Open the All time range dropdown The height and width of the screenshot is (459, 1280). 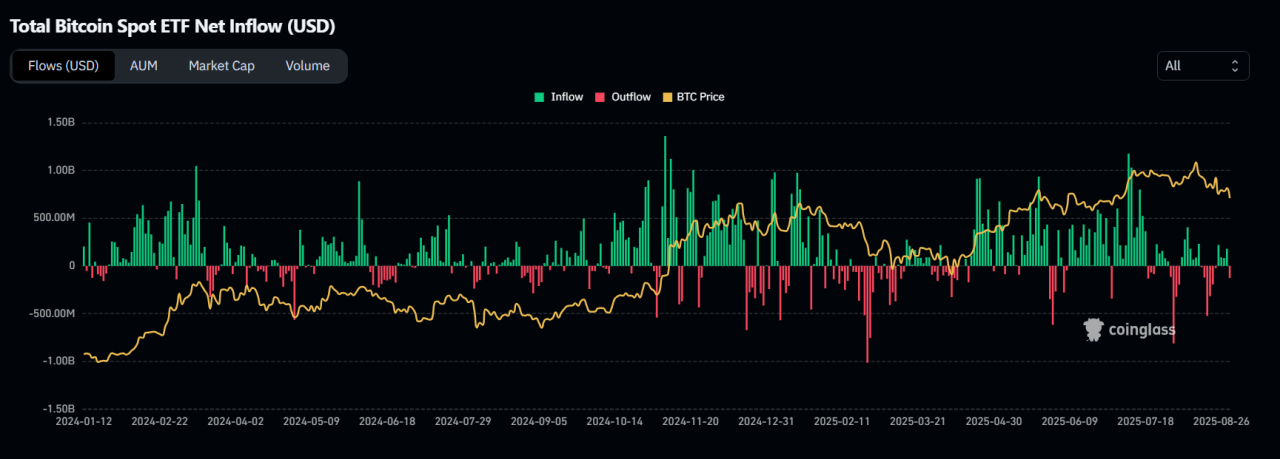[1202, 66]
